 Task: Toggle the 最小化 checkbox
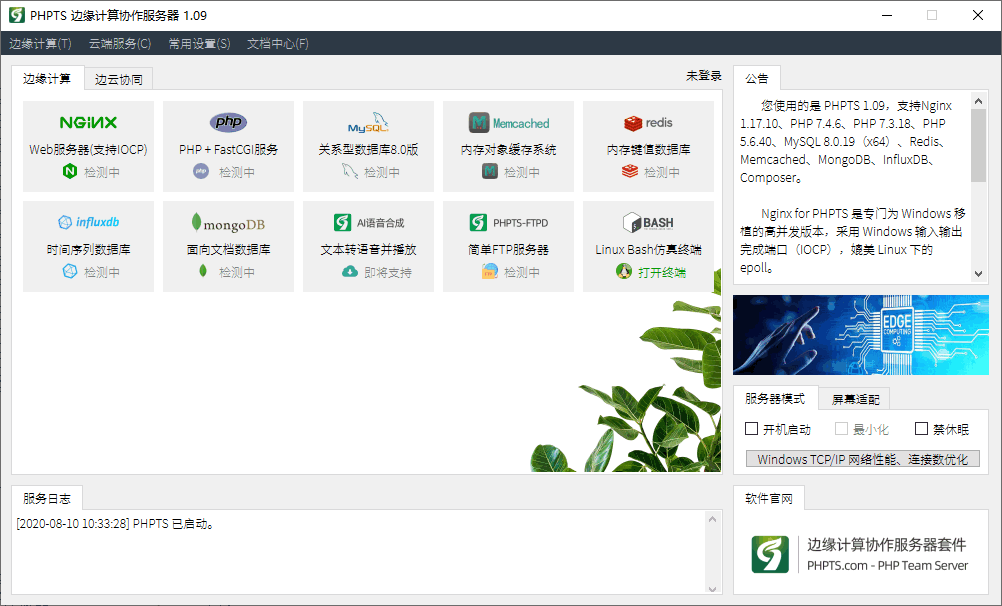pyautogui.click(x=841, y=429)
